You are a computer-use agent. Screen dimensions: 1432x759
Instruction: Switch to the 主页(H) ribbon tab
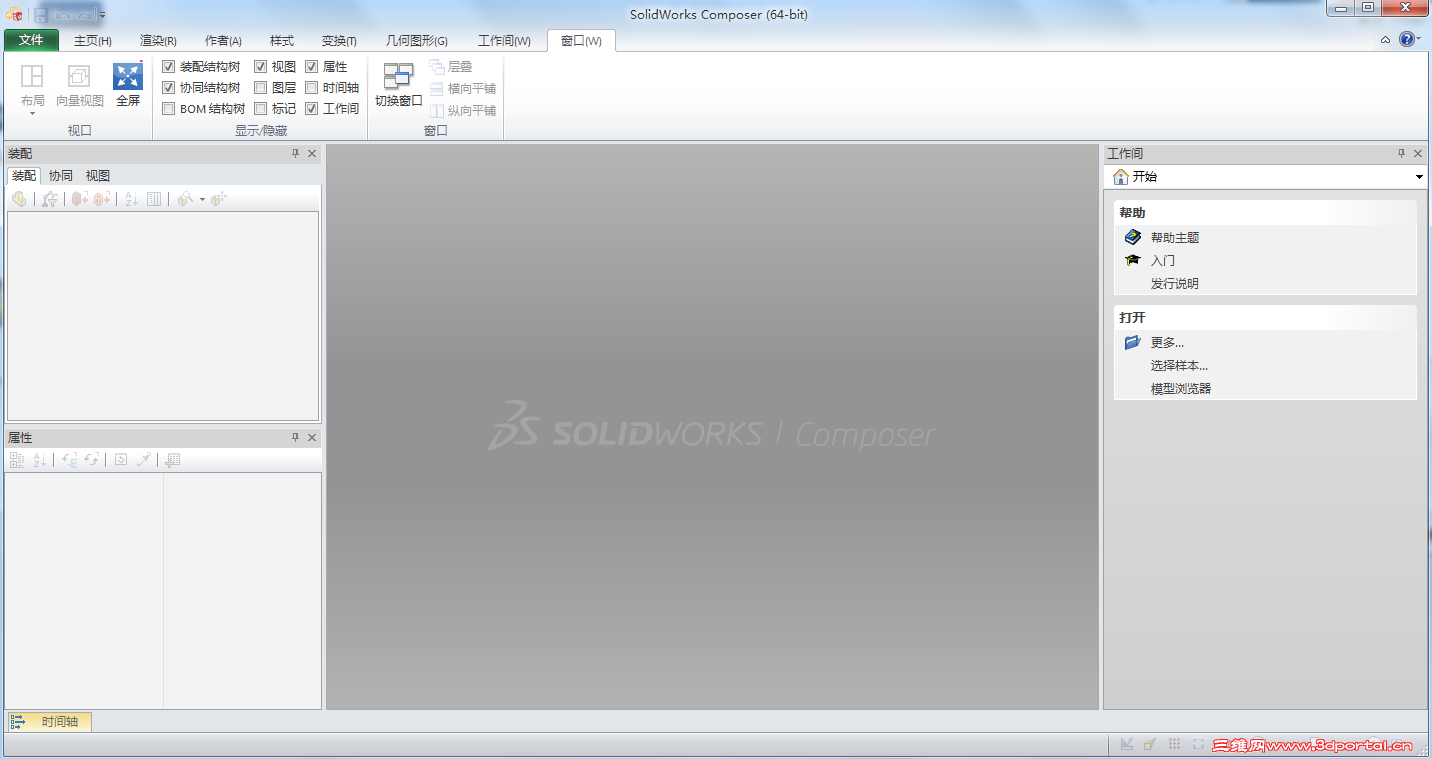click(93, 41)
